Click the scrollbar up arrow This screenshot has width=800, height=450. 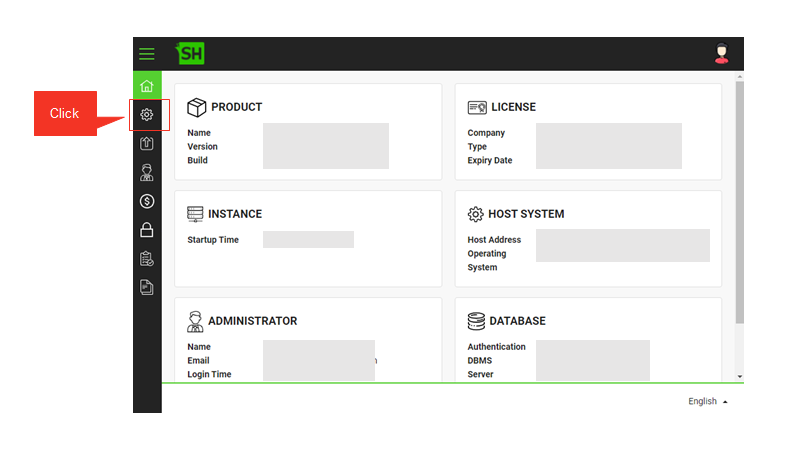pos(740,77)
